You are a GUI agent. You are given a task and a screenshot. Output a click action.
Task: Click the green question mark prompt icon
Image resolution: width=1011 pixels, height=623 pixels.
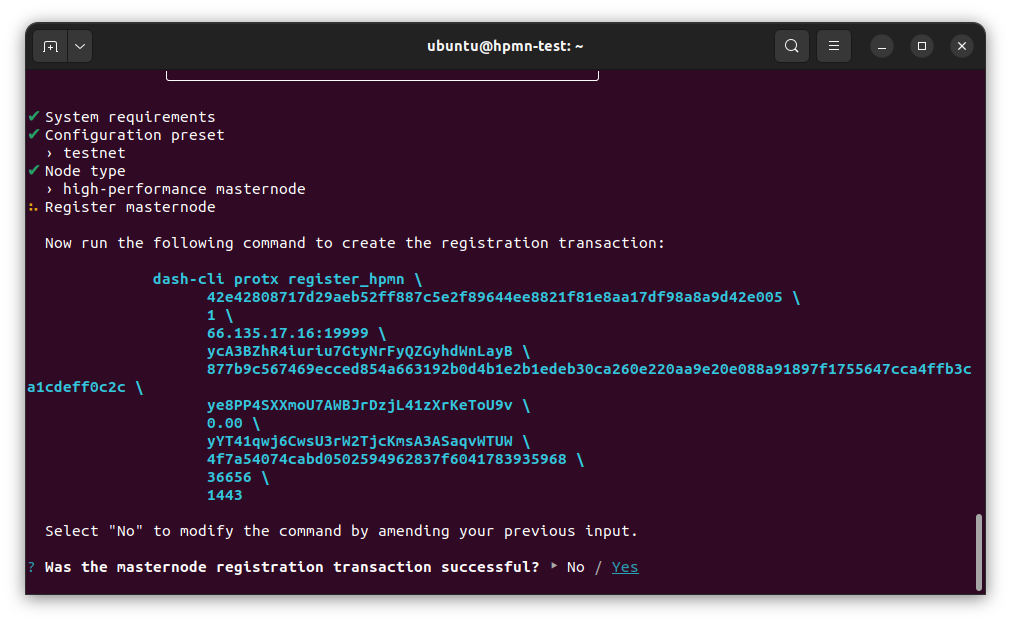[32, 567]
